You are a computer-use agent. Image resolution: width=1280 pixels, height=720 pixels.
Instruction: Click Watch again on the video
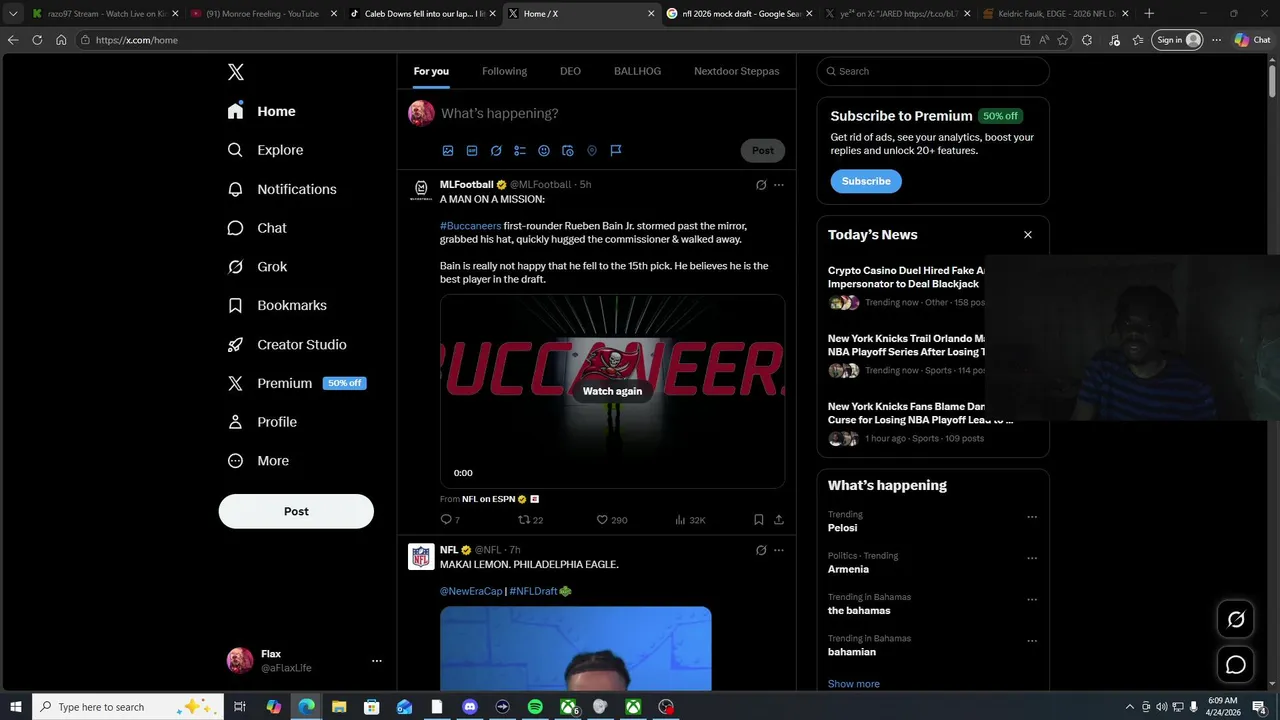(x=612, y=391)
